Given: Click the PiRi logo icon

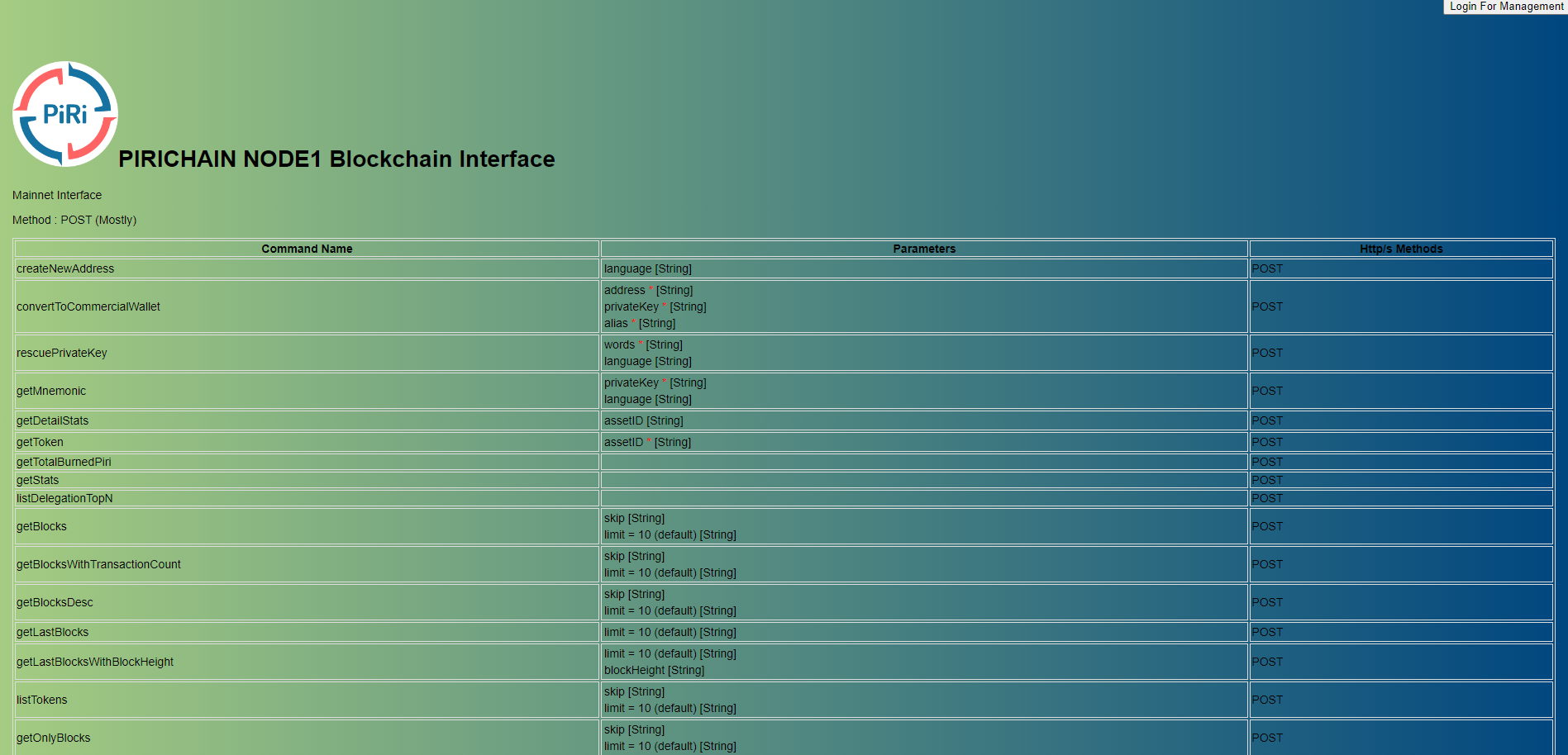Looking at the screenshot, I should coord(65,114).
